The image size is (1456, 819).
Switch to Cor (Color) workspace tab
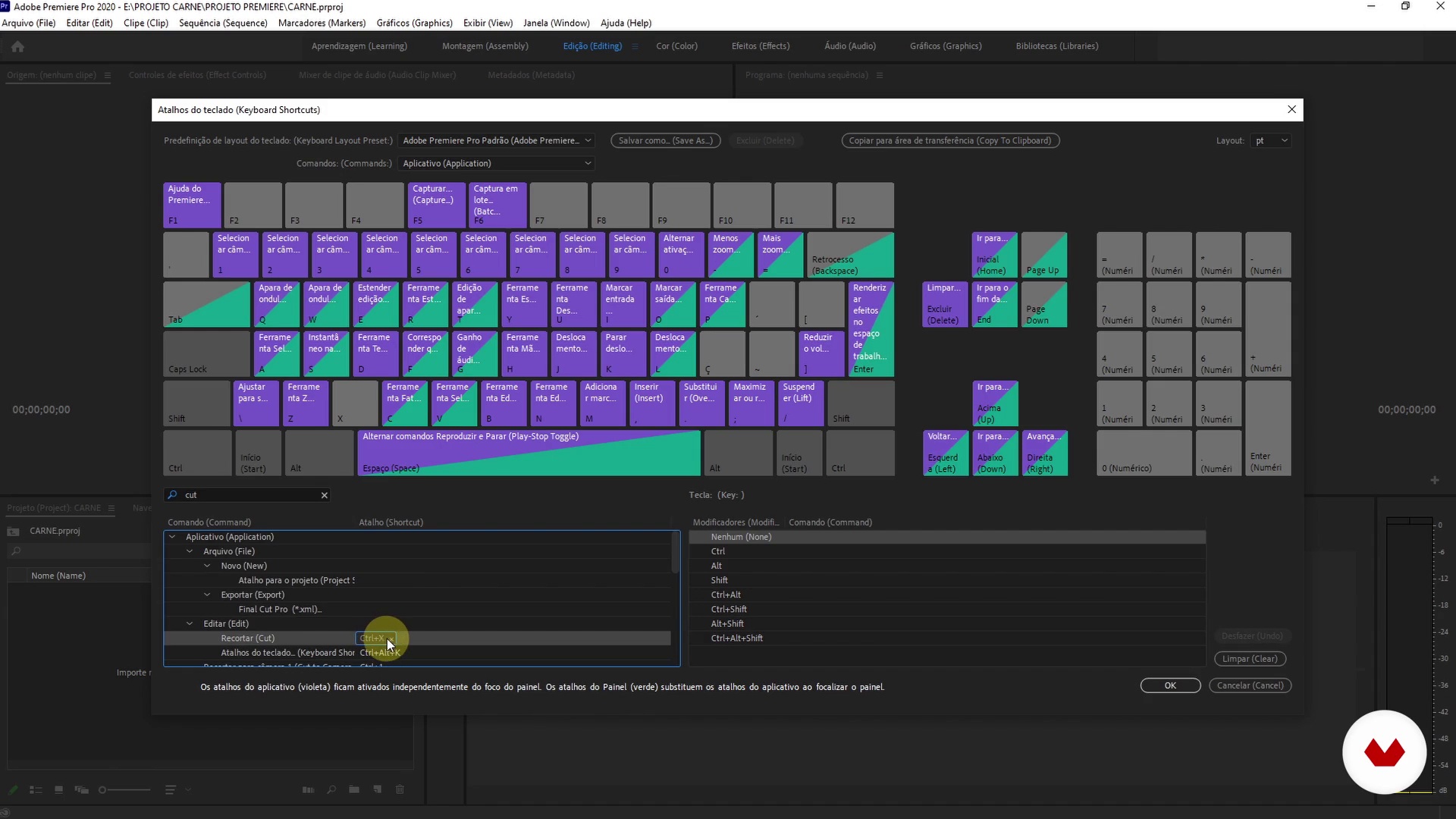(676, 46)
